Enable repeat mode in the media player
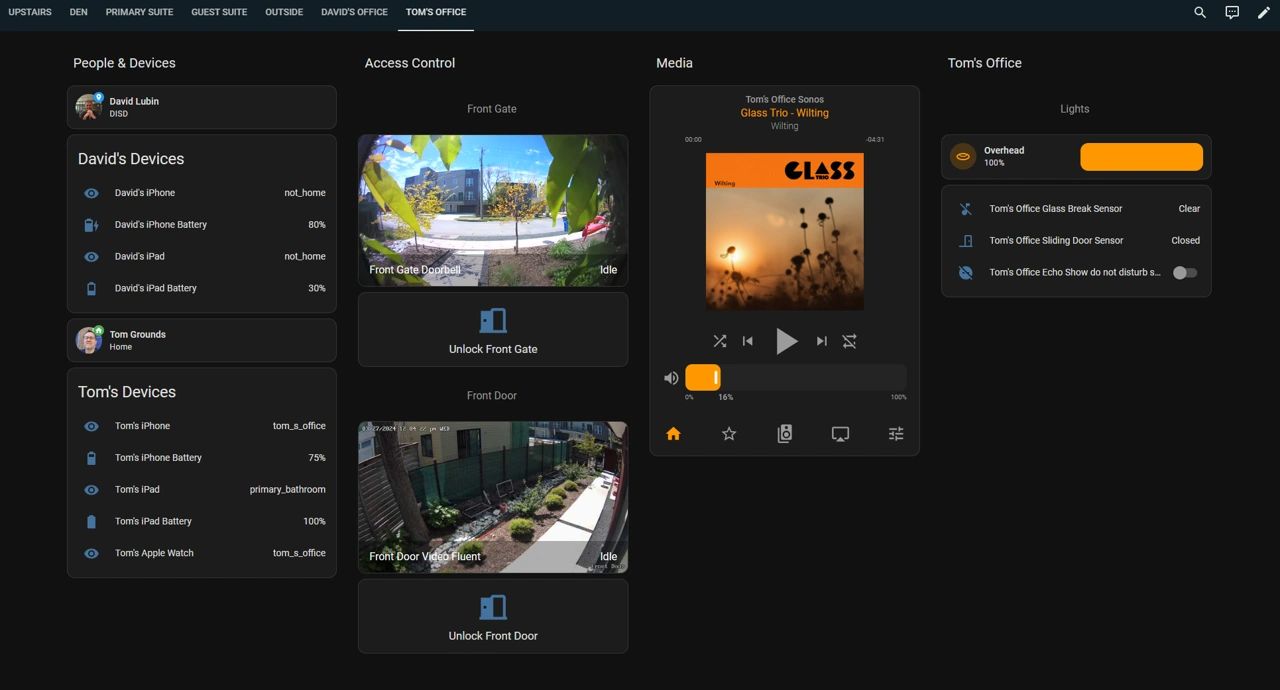This screenshot has width=1280, height=690. pos(849,341)
